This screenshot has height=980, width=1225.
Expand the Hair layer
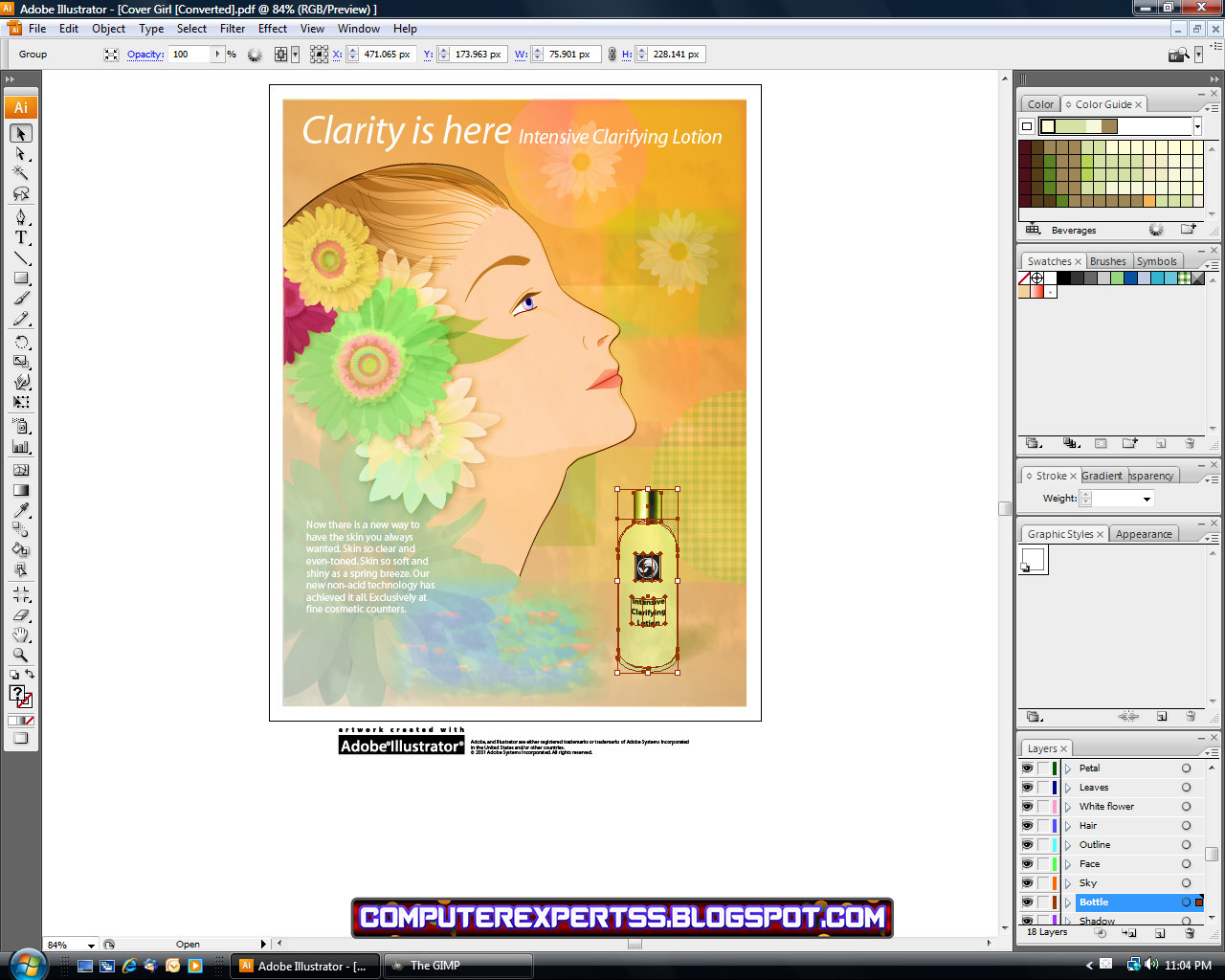click(x=1068, y=826)
